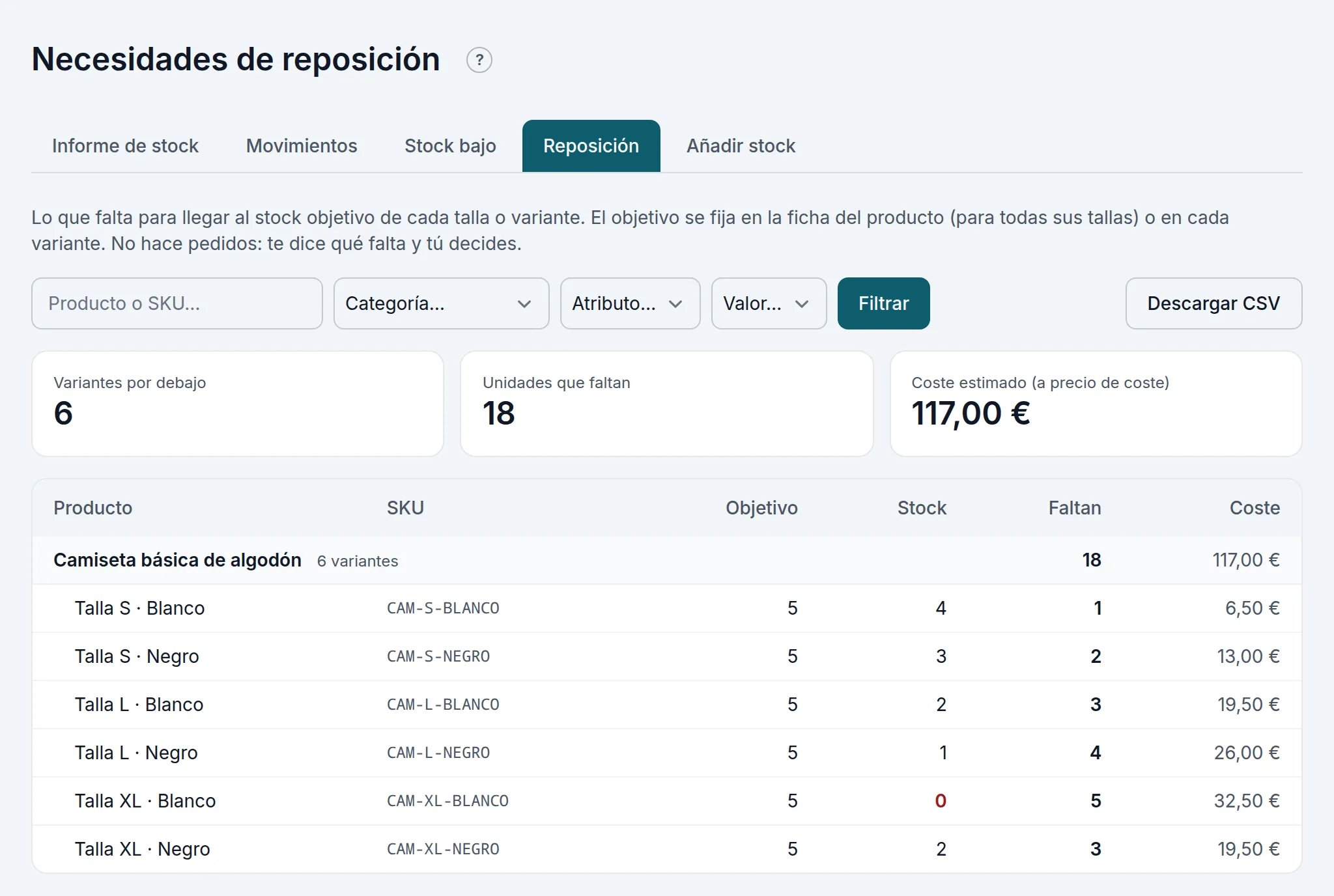Click the red 0 stock value
Viewport: 1334px width, 896px height.
click(x=941, y=801)
